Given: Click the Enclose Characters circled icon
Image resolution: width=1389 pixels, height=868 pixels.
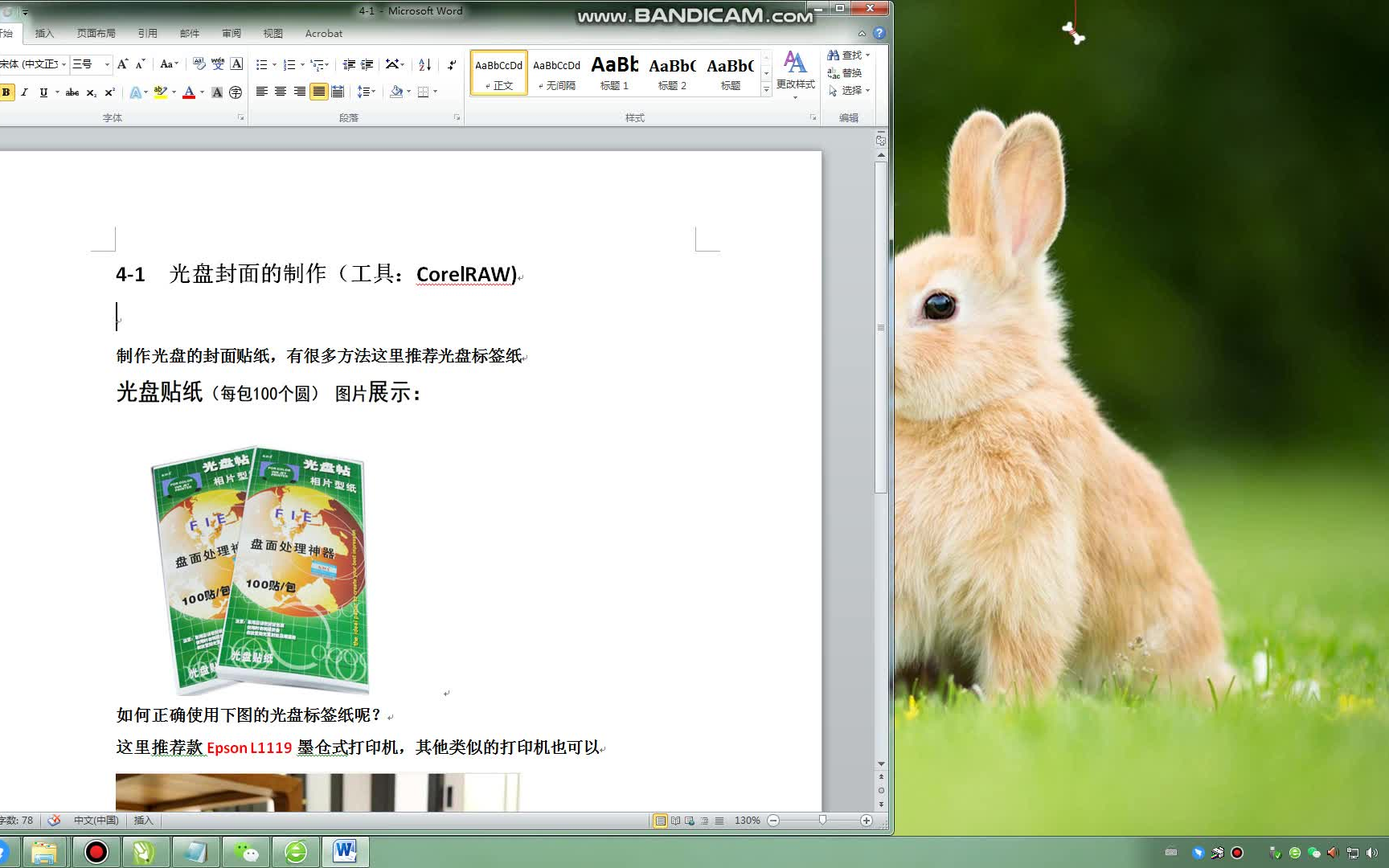Looking at the screenshot, I should tap(236, 92).
